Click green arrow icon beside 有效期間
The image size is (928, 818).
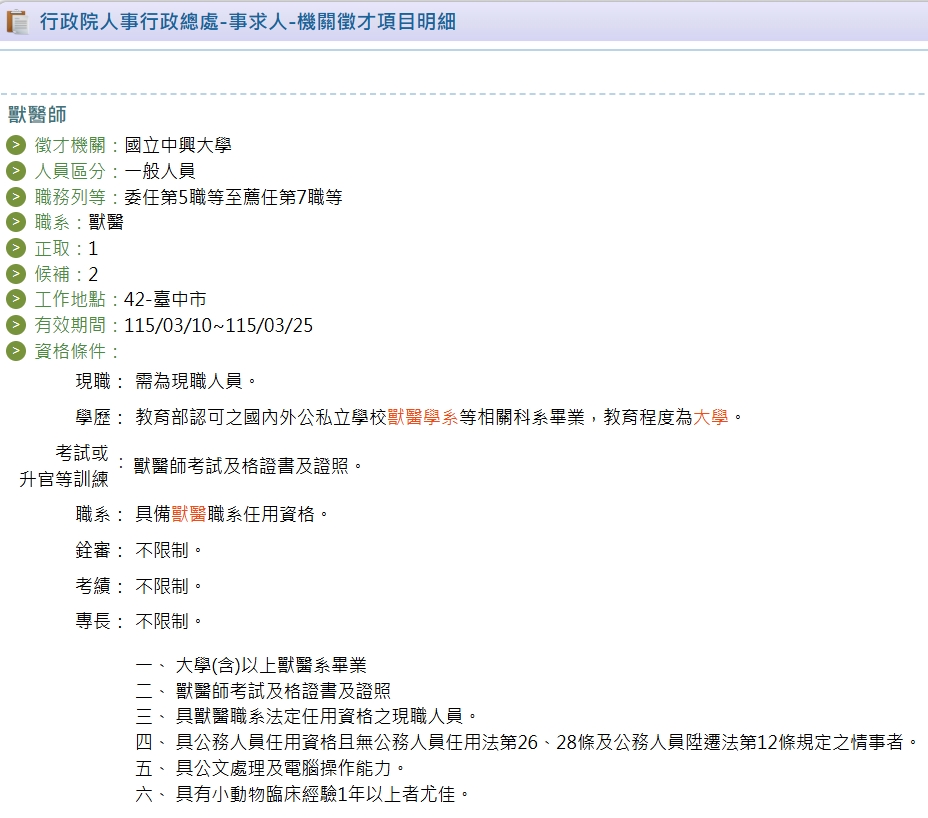[16, 325]
